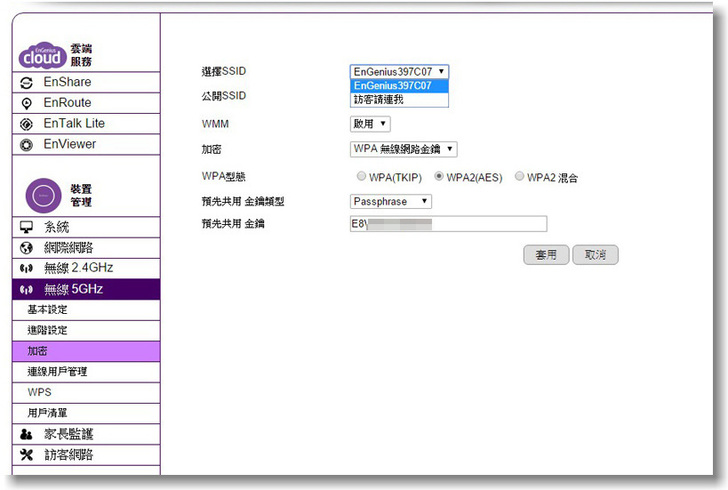Viewport: 728px width, 490px height.
Task: Click the EnShare sync icon
Action: pyautogui.click(x=26, y=83)
